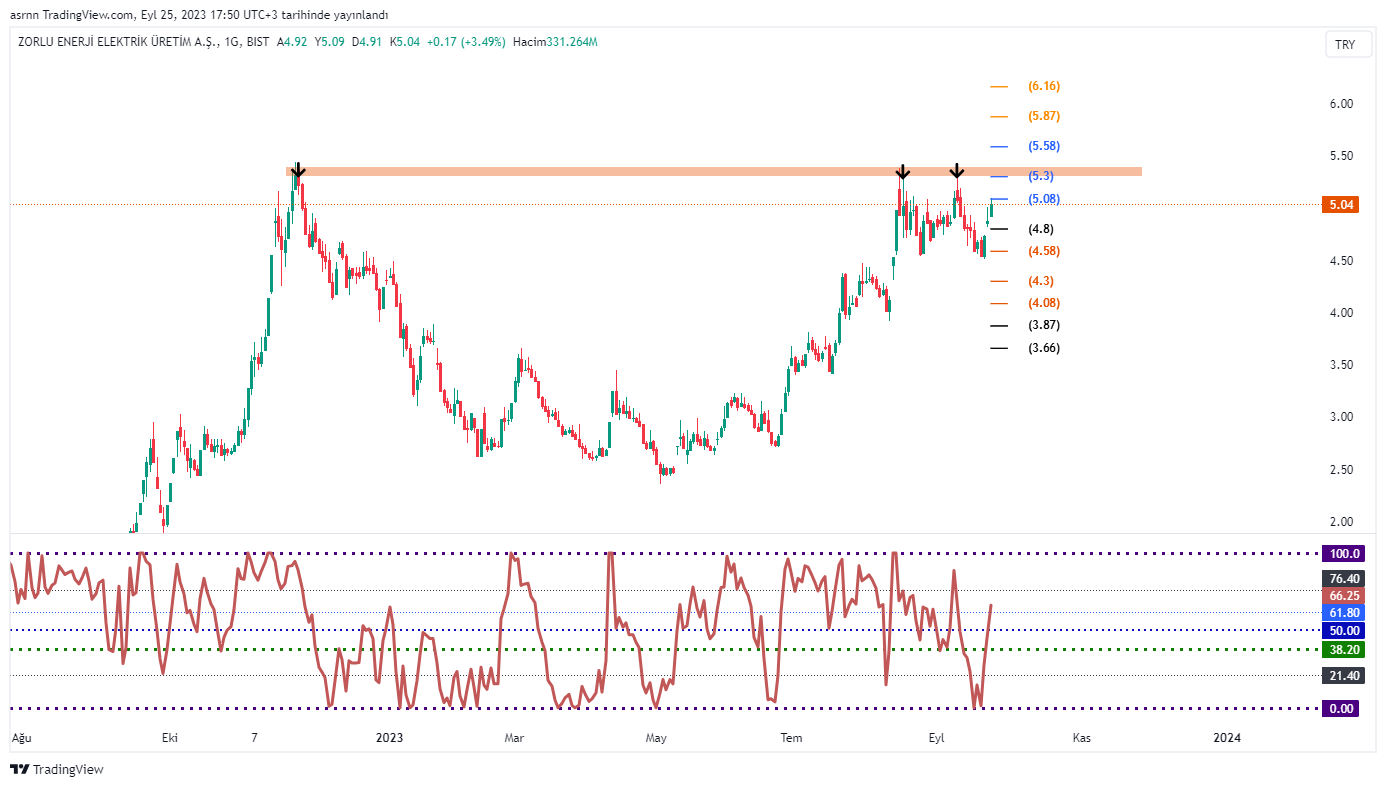1386x787 pixels.
Task: Click the 'Mar' month label on time axis
Action: click(x=514, y=738)
